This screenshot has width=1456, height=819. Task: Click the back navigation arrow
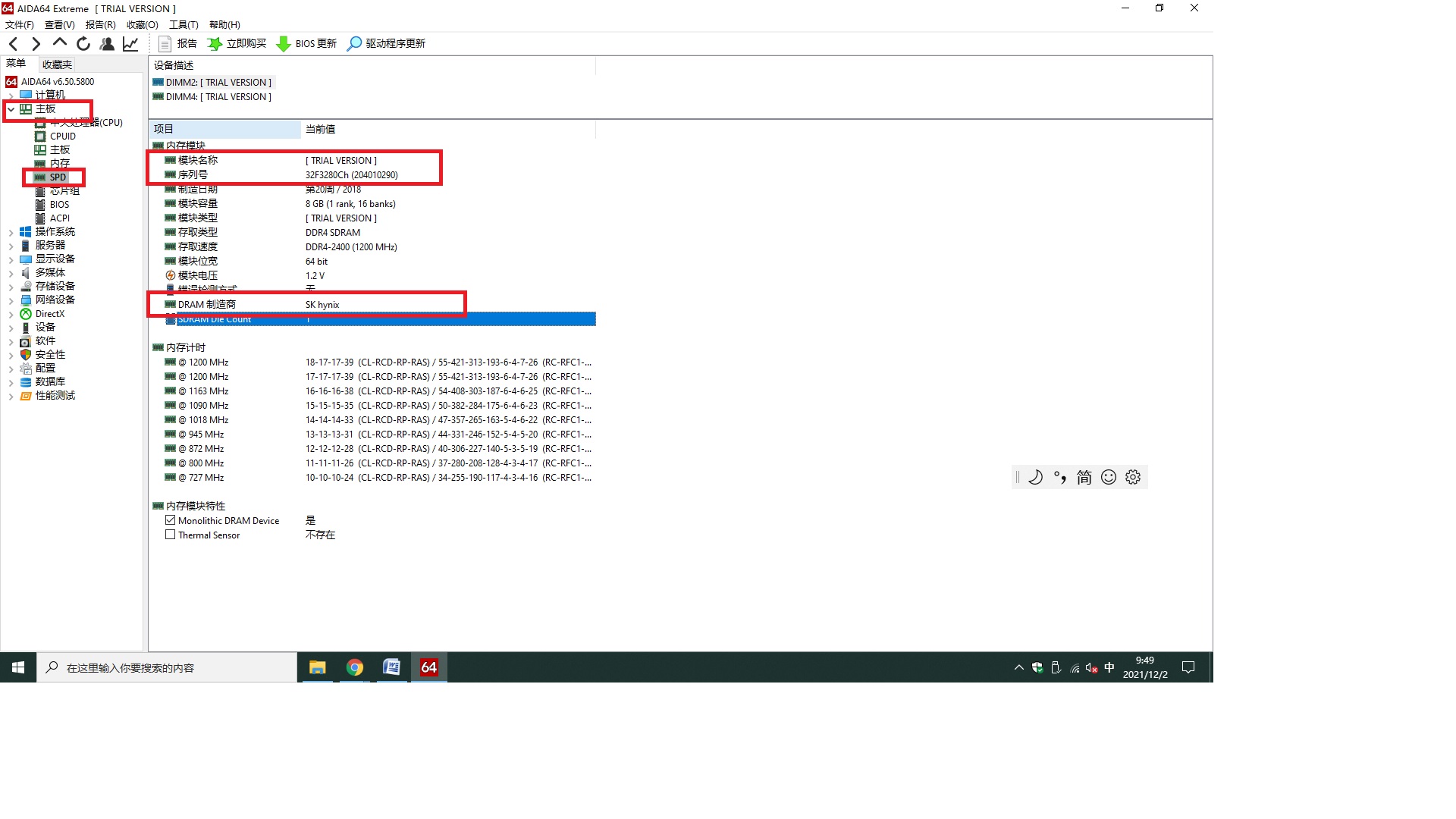click(x=13, y=44)
